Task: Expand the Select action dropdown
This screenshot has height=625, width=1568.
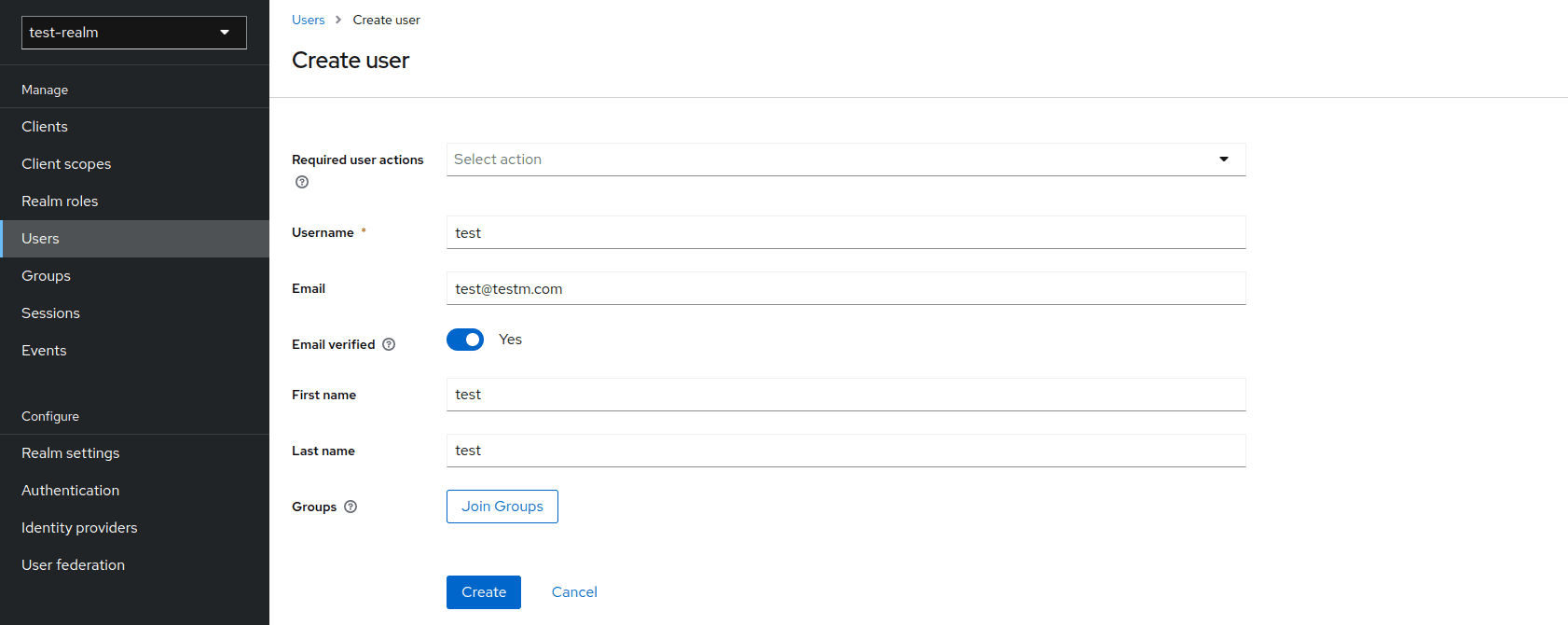Action: 846,160
